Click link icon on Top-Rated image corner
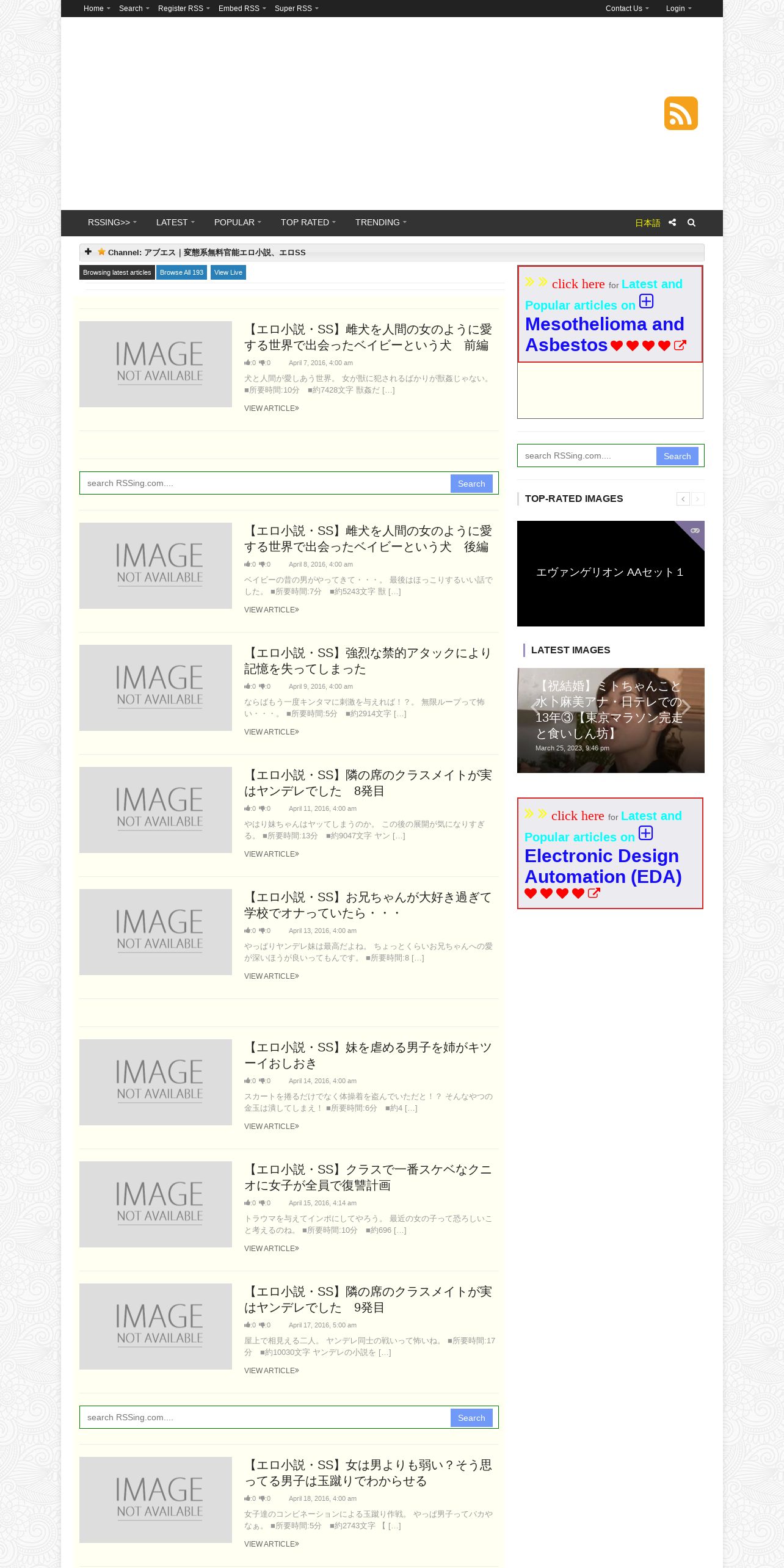 tap(695, 530)
